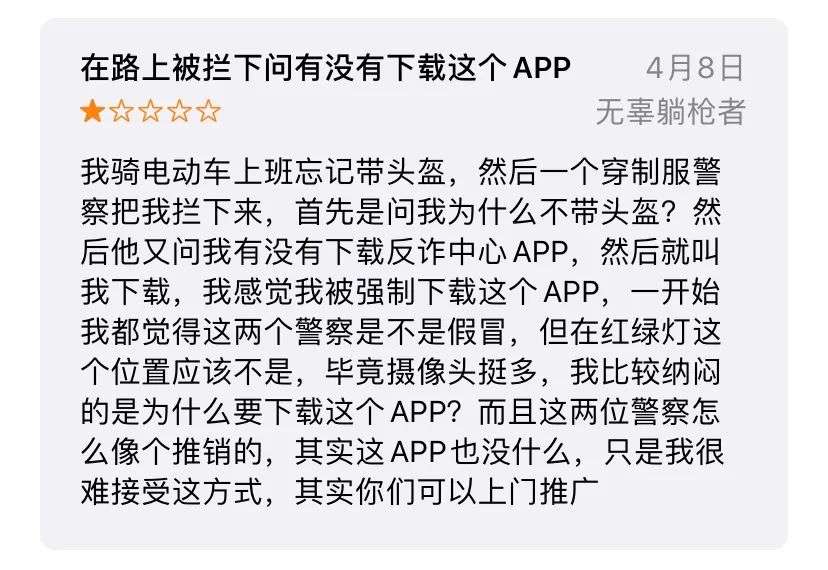Click the second empty star

coord(121,111)
